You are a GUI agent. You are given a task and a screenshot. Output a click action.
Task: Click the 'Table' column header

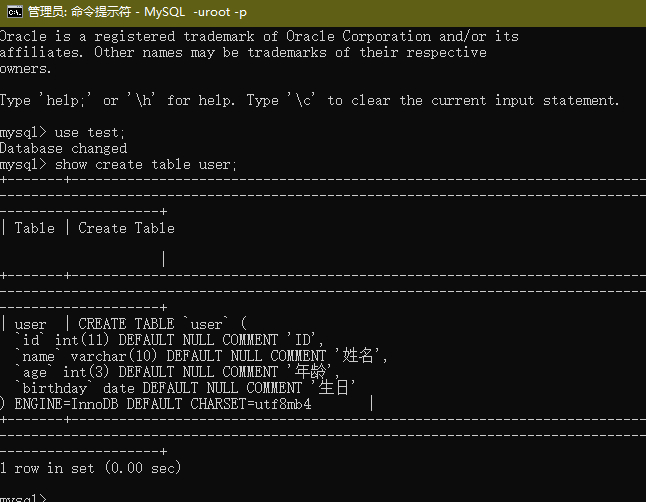pyautogui.click(x=34, y=228)
